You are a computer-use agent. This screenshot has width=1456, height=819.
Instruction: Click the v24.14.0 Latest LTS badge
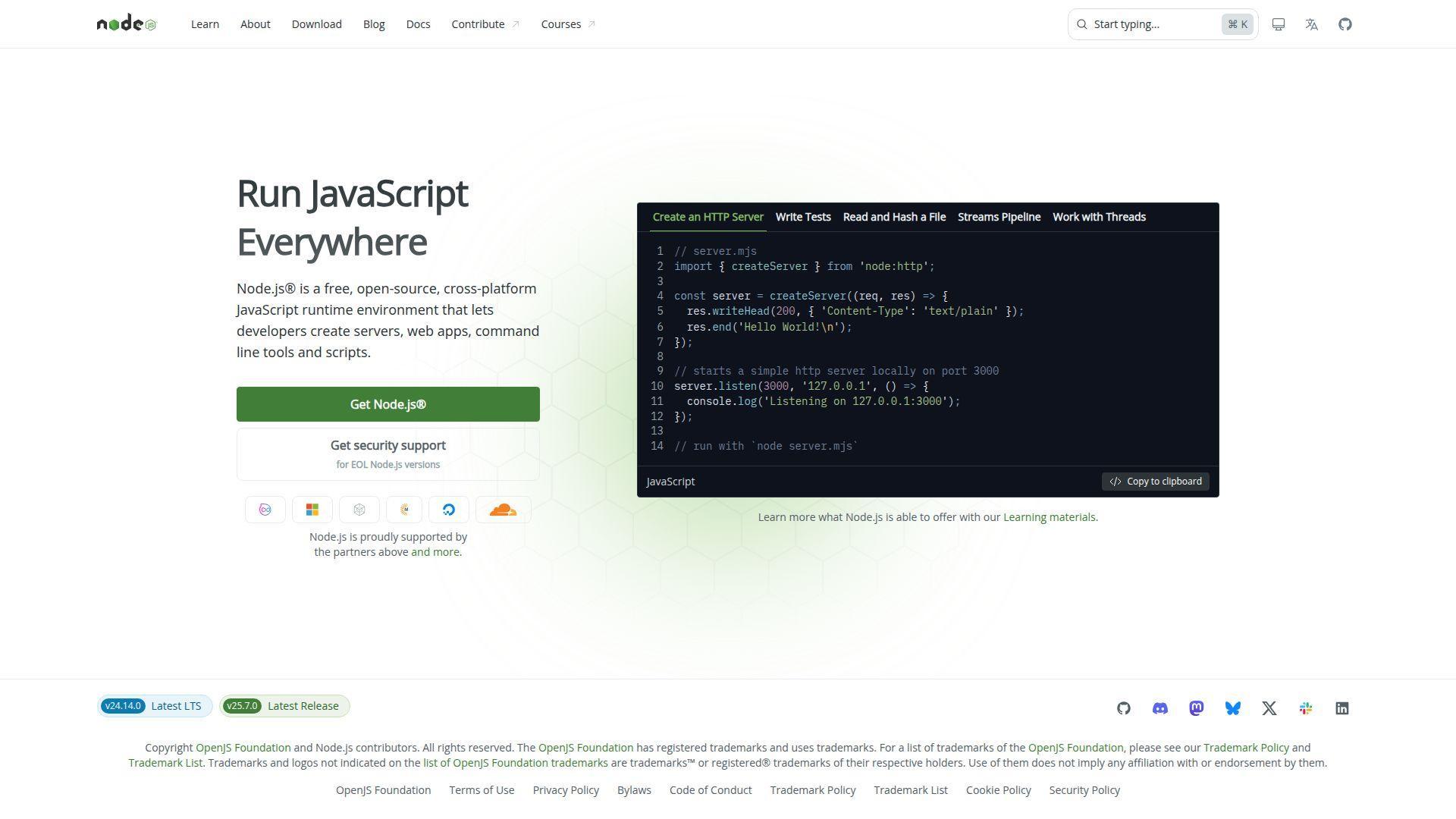(x=154, y=705)
